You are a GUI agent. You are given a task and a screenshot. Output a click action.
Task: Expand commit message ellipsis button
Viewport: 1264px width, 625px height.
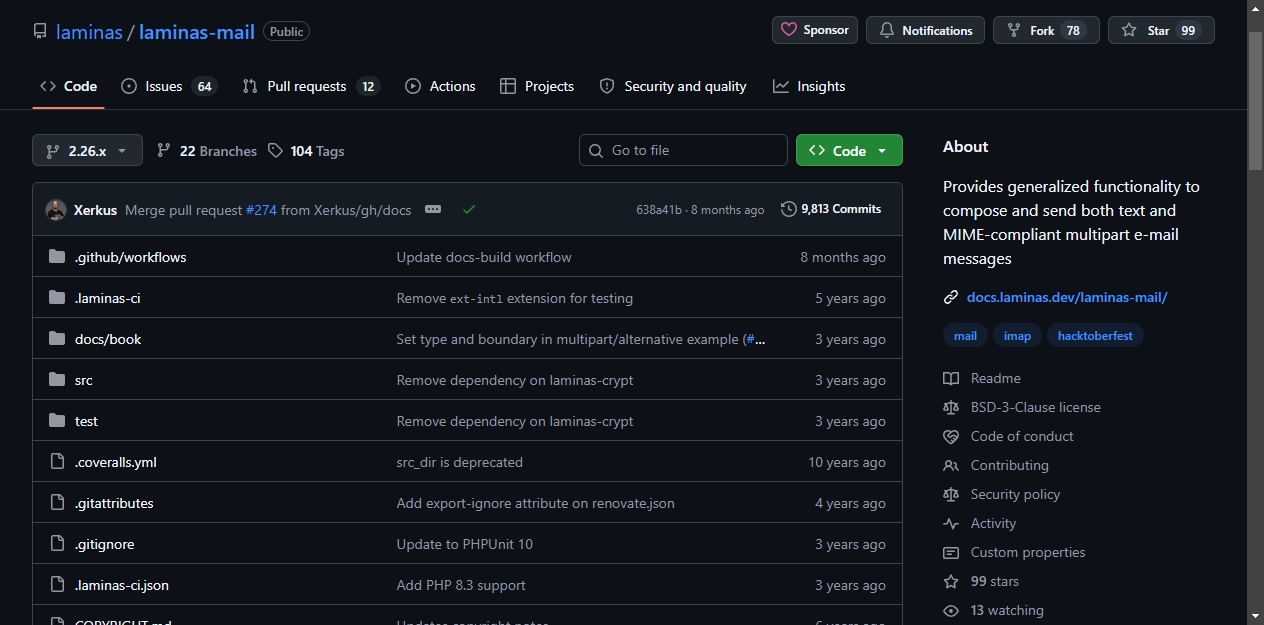(x=432, y=210)
